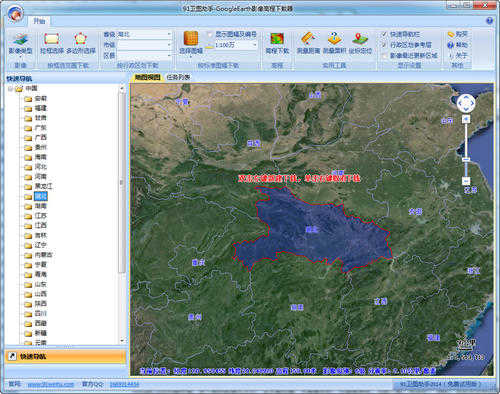Activate the 多边形选择 polygon selection tool

(x=81, y=43)
